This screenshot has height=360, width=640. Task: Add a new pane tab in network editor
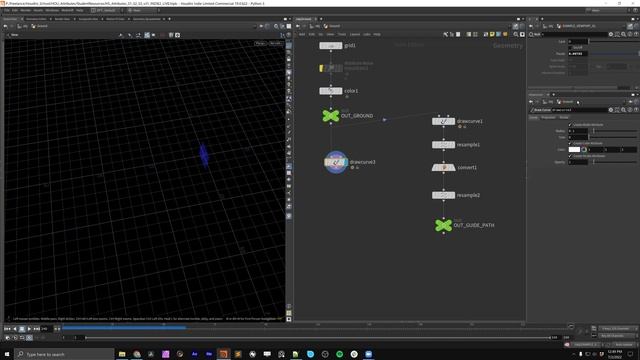coord(321,19)
